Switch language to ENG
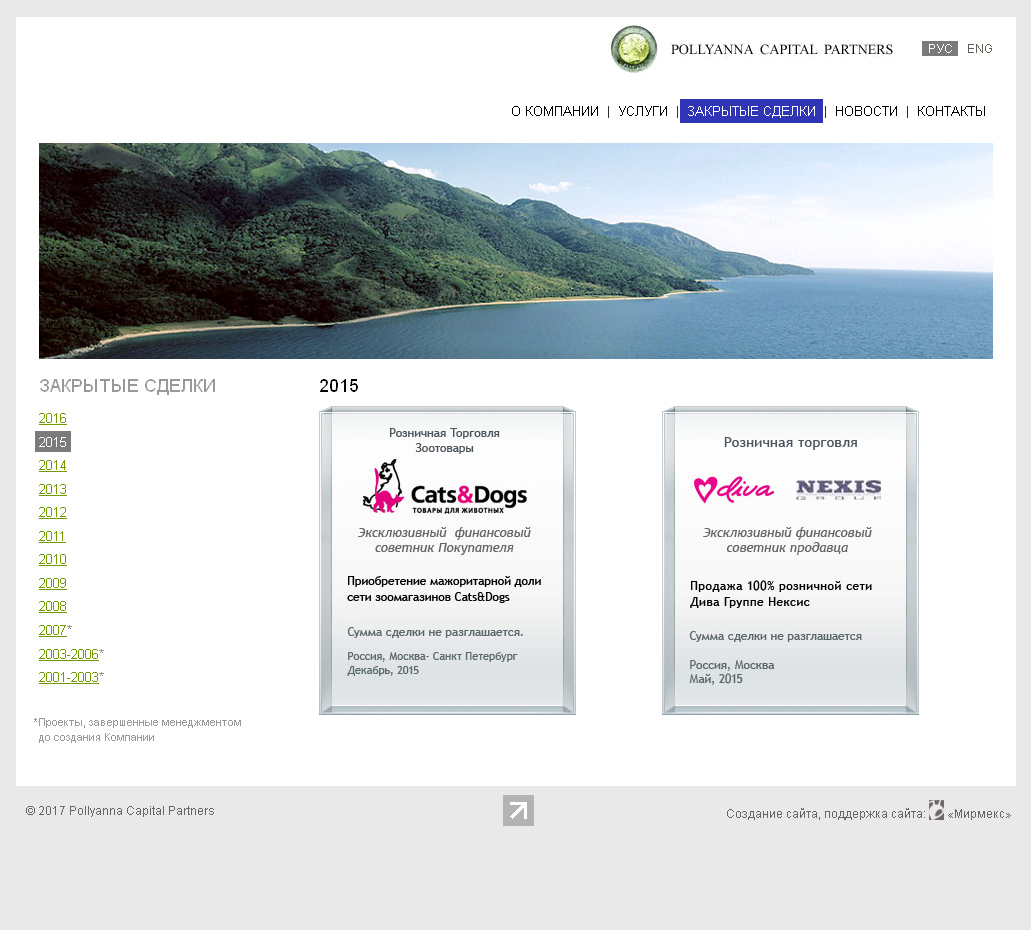This screenshot has height=930, width=1031. click(x=979, y=49)
